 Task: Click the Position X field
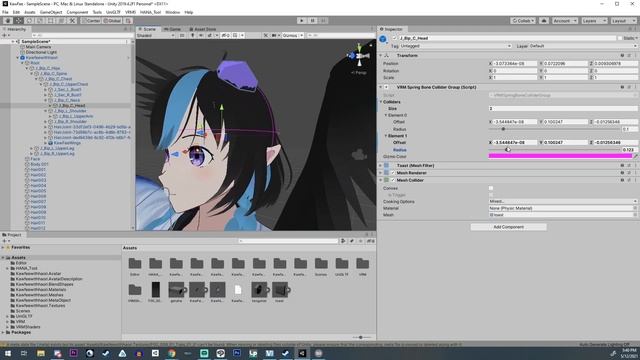(515, 64)
